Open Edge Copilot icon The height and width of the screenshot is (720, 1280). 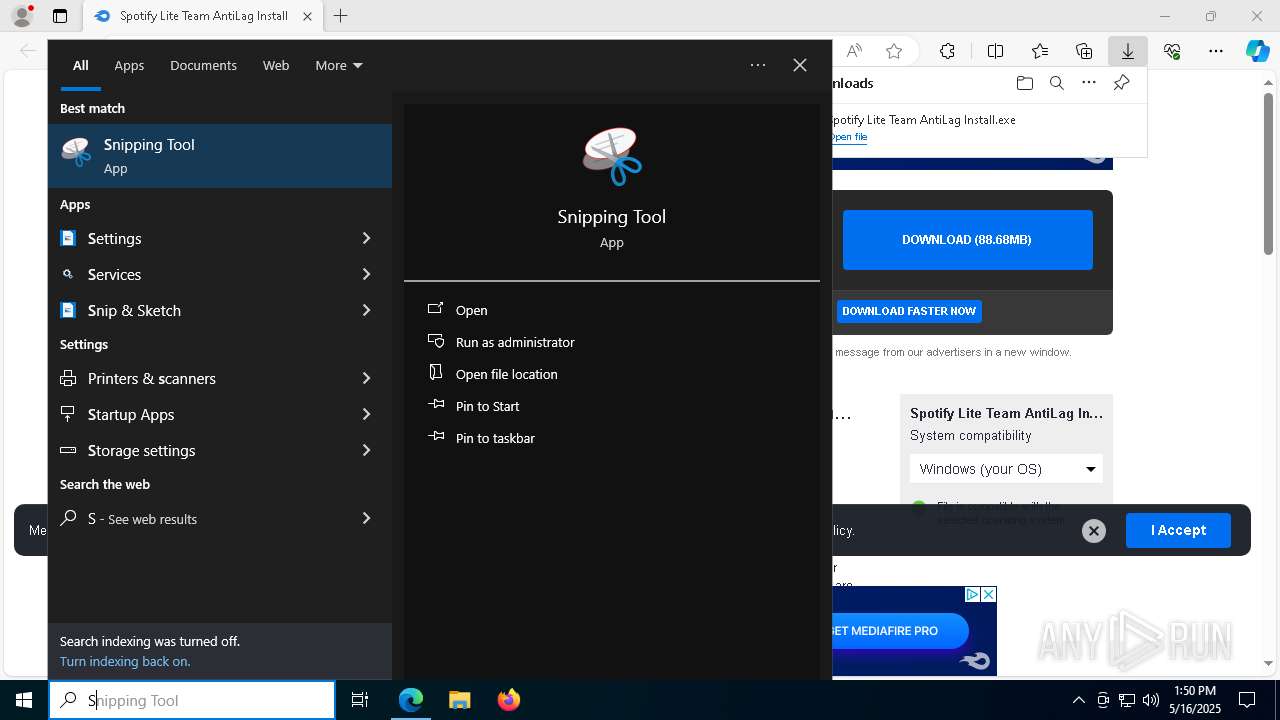pyautogui.click(x=1257, y=51)
